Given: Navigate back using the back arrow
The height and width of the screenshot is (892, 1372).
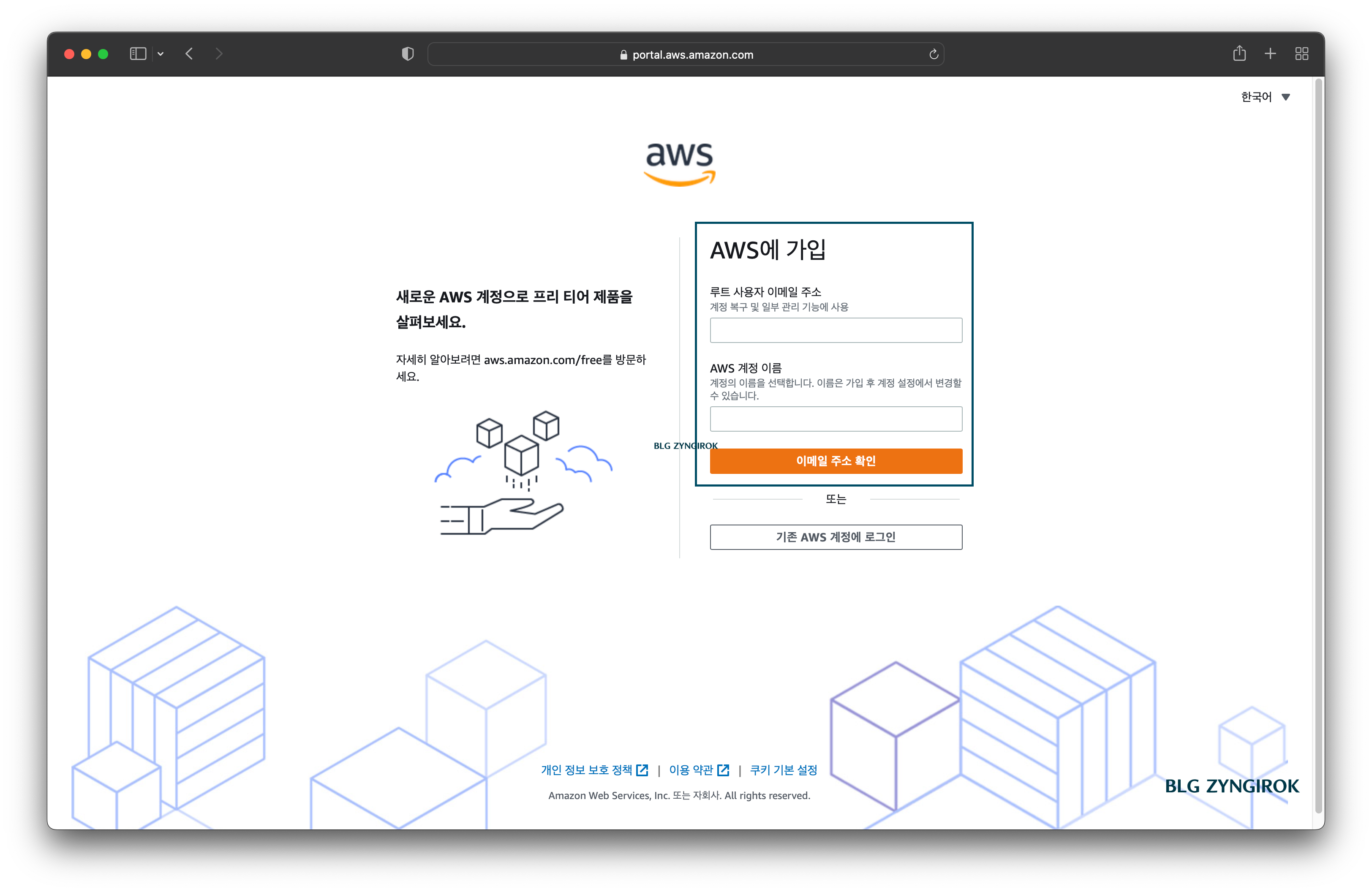Looking at the screenshot, I should point(189,53).
